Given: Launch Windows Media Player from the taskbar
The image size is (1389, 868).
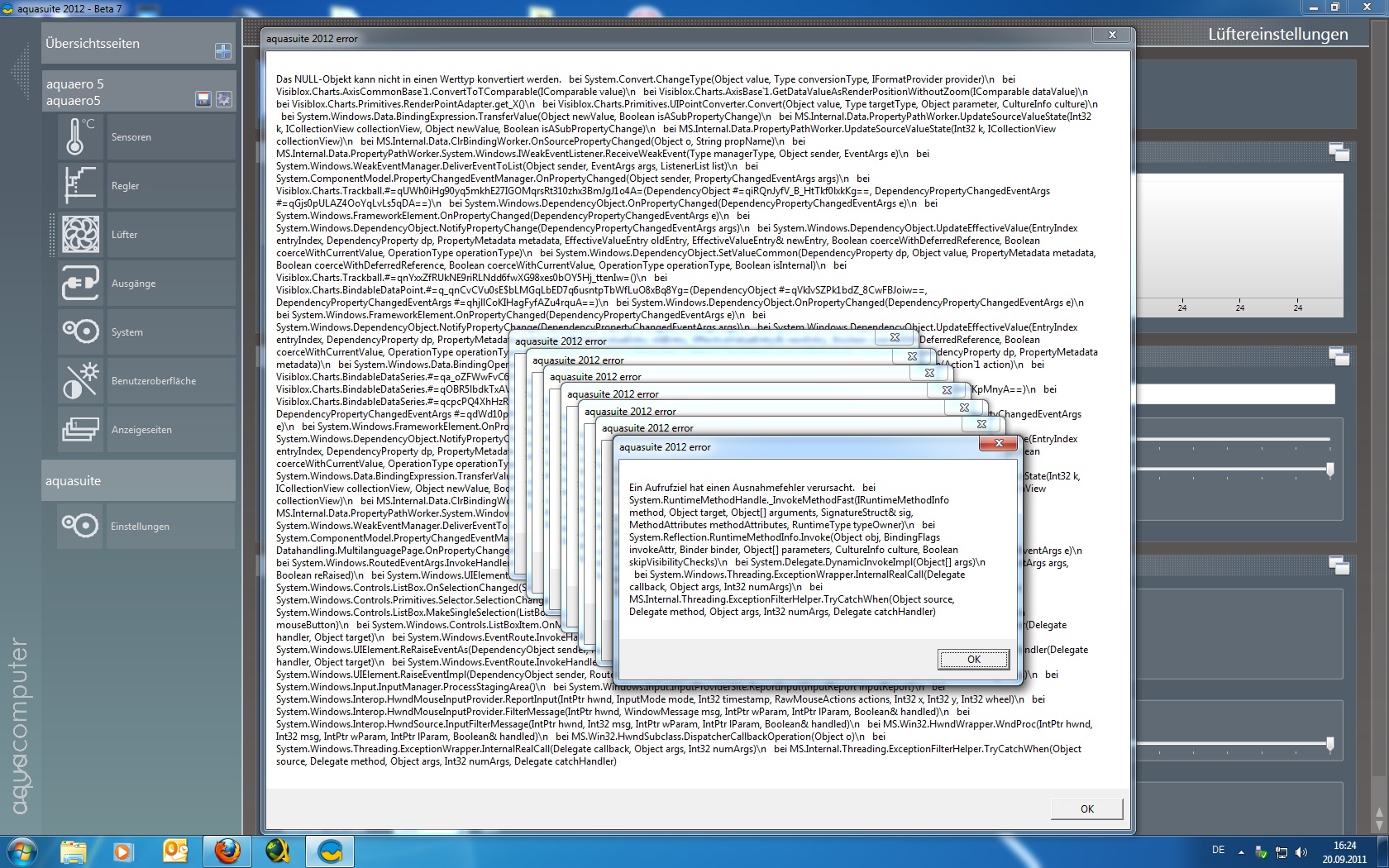Looking at the screenshot, I should [122, 851].
